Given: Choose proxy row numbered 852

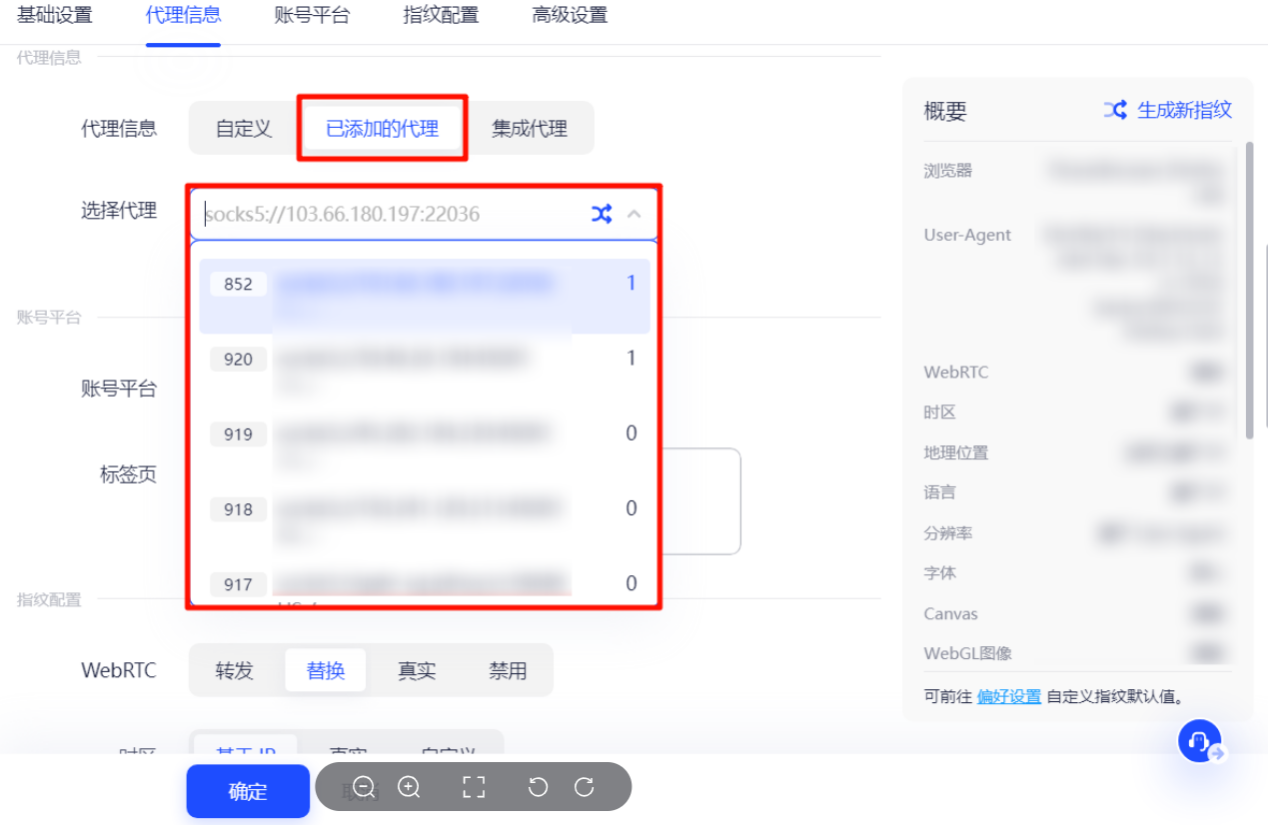Looking at the screenshot, I should pos(425,296).
